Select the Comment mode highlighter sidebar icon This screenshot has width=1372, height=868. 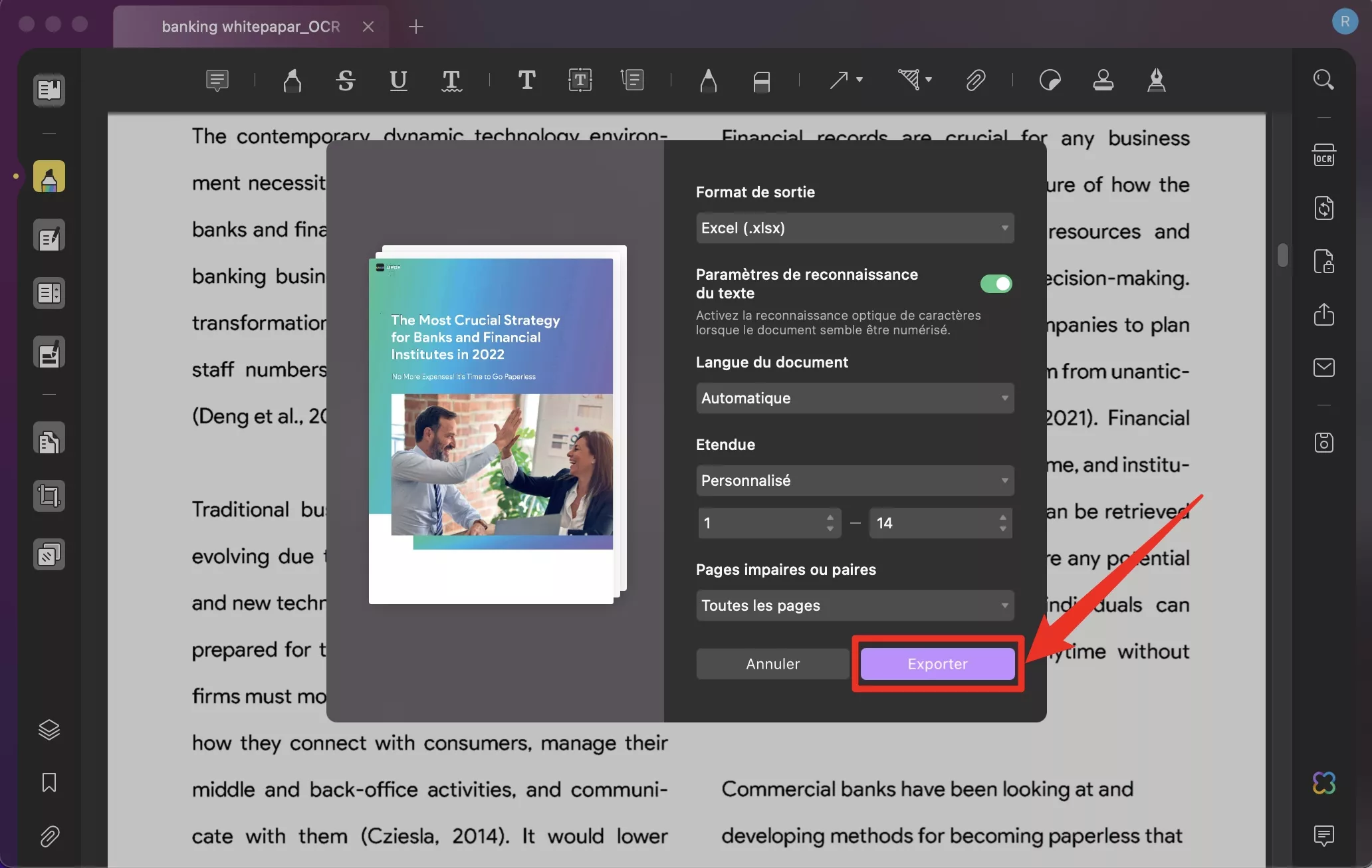coord(49,177)
